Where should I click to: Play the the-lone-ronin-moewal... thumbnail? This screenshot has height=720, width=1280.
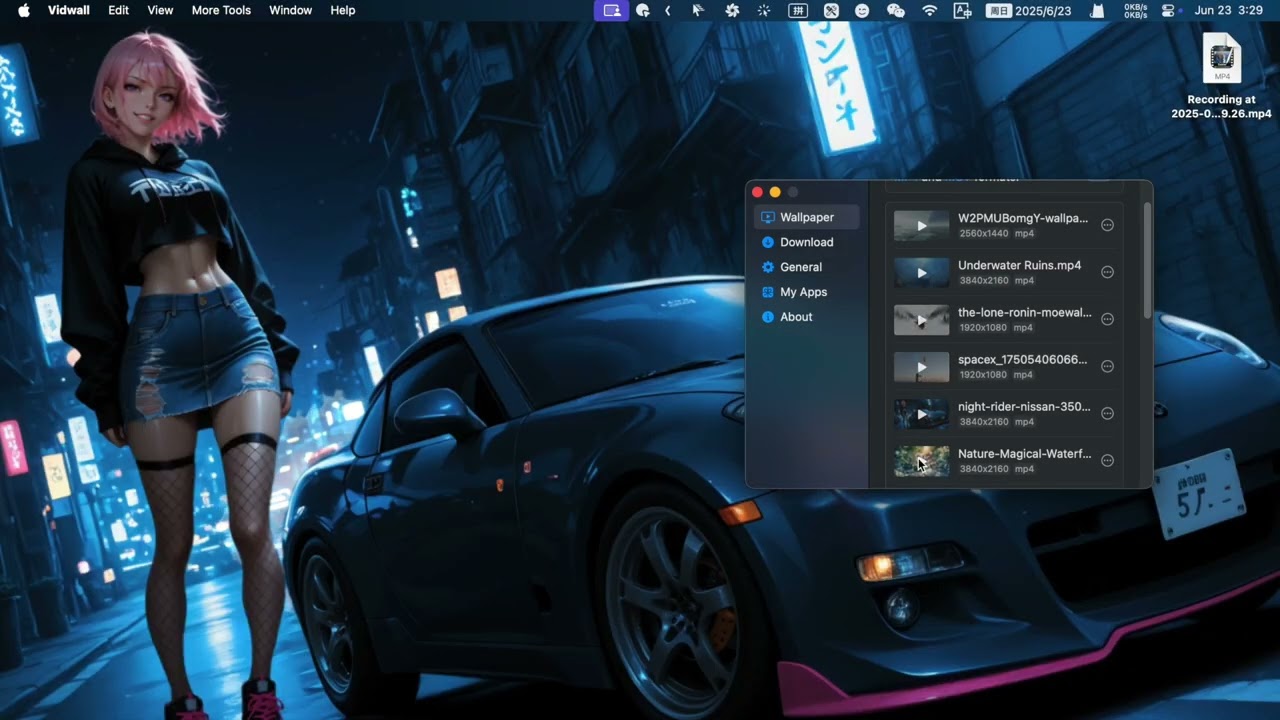921,319
